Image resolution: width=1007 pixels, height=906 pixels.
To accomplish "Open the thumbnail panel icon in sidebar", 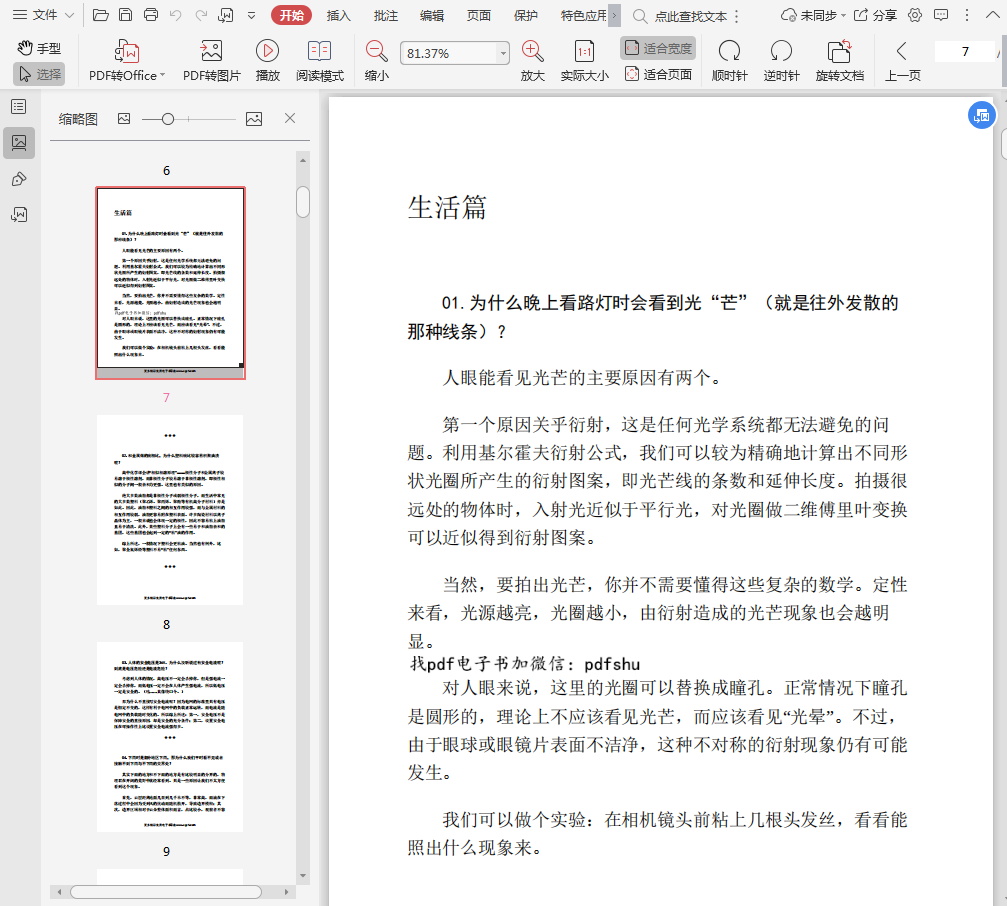I will [x=19, y=143].
